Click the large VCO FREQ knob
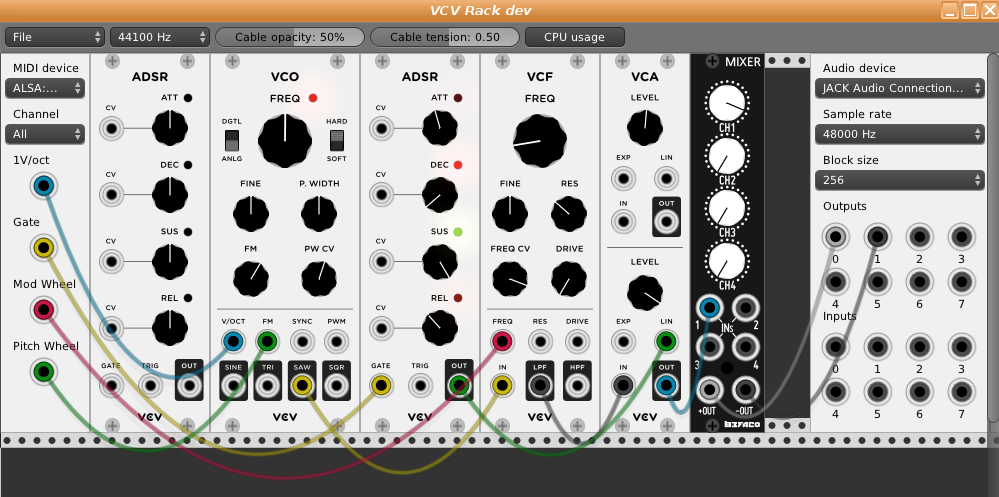 [x=285, y=141]
